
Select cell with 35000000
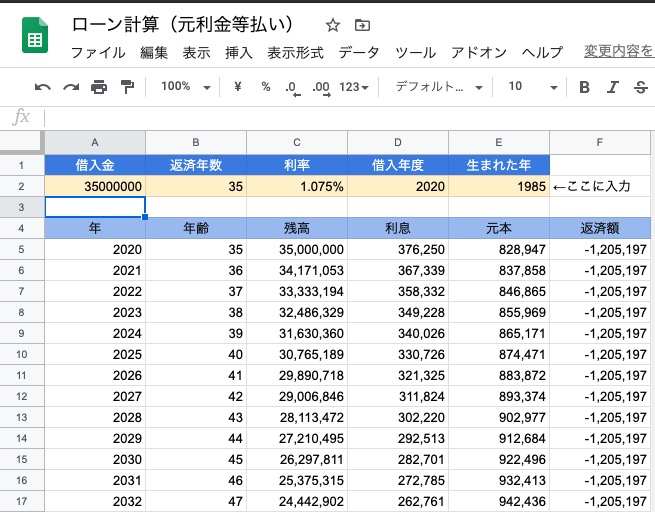pos(95,186)
